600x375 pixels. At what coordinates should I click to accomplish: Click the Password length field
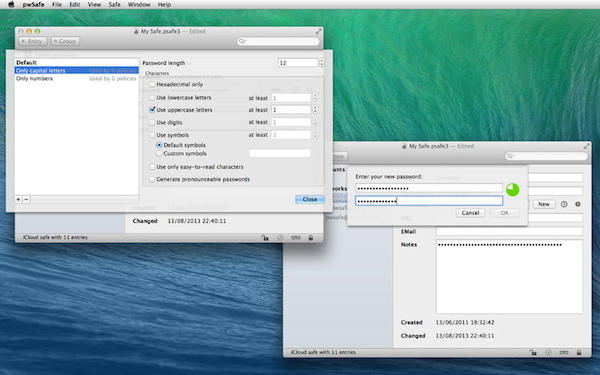pos(298,63)
